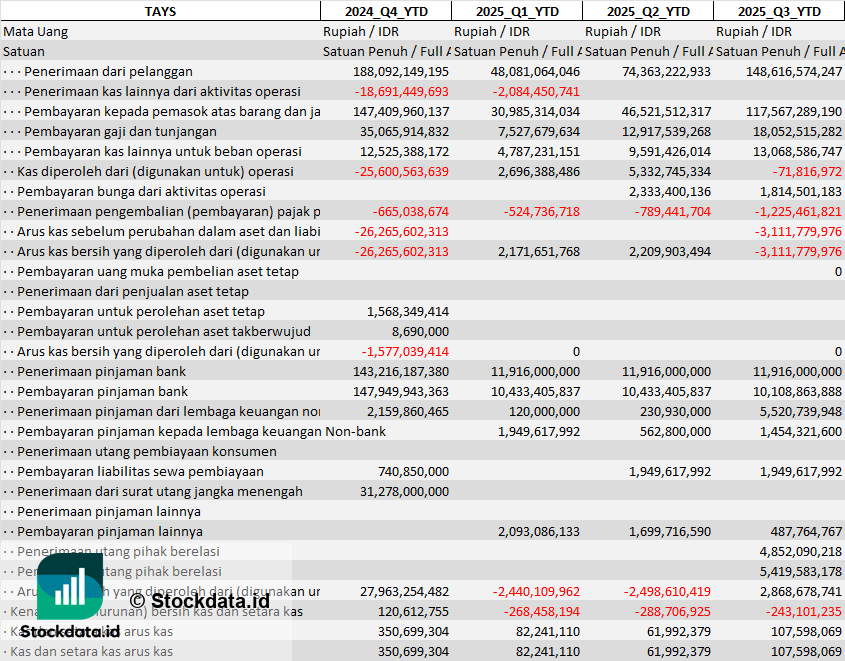Click the © Stockdata.id watermark text

[x=197, y=600]
